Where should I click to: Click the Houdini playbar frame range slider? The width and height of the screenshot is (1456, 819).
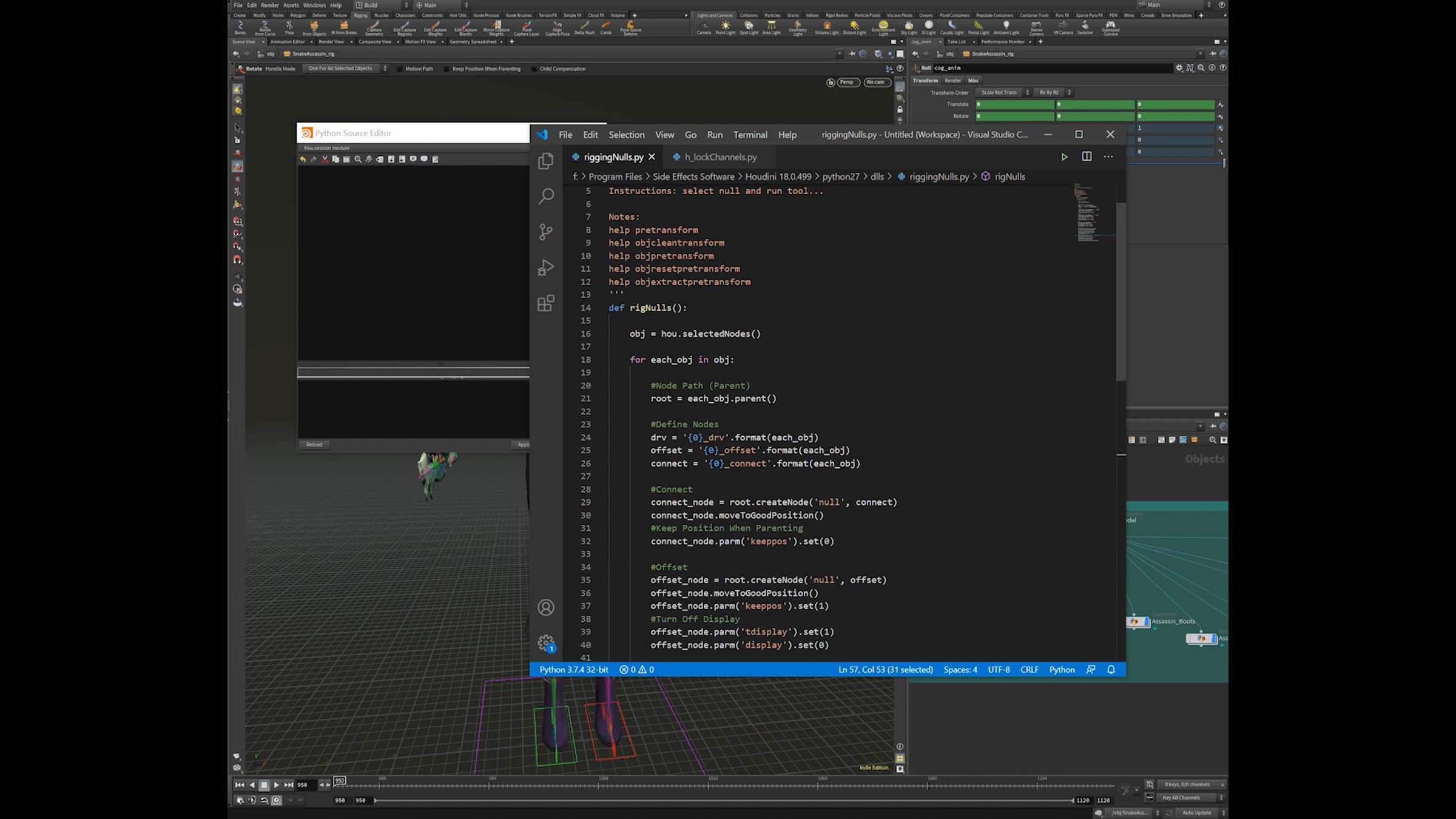click(724, 800)
